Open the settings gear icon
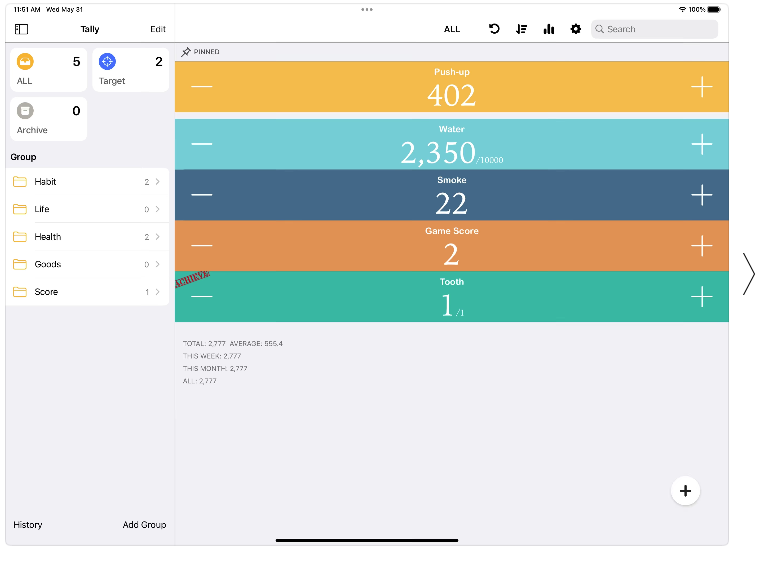760x566 pixels. point(576,29)
